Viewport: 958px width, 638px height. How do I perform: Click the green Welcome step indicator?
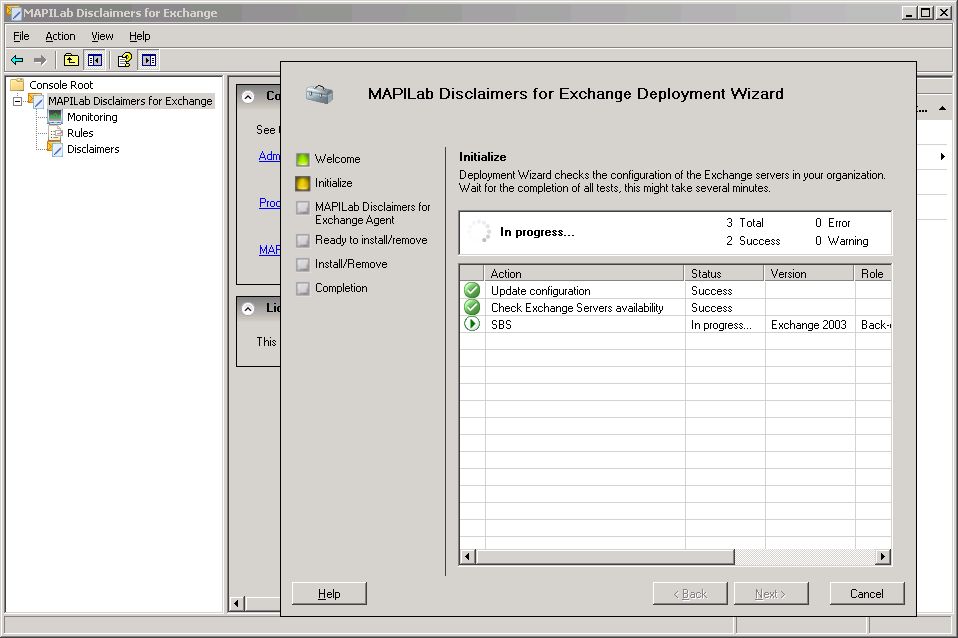(x=302, y=160)
